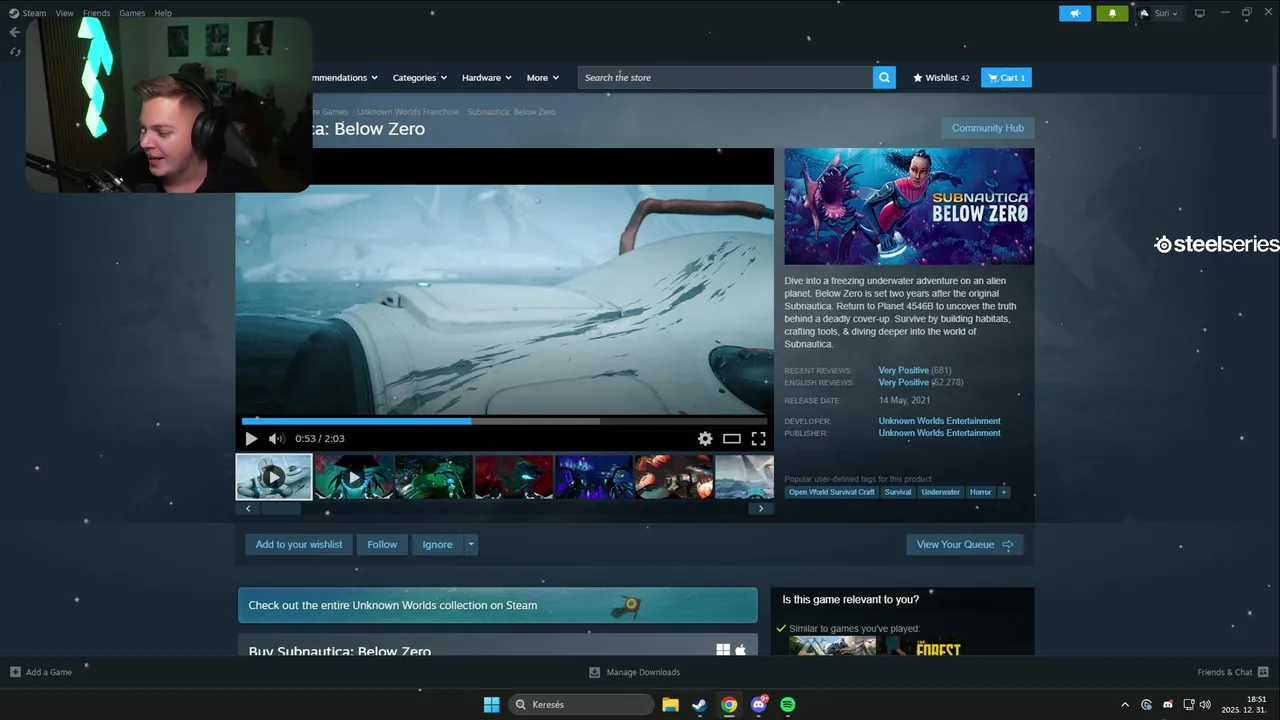Select the Survival tag

[x=898, y=492]
